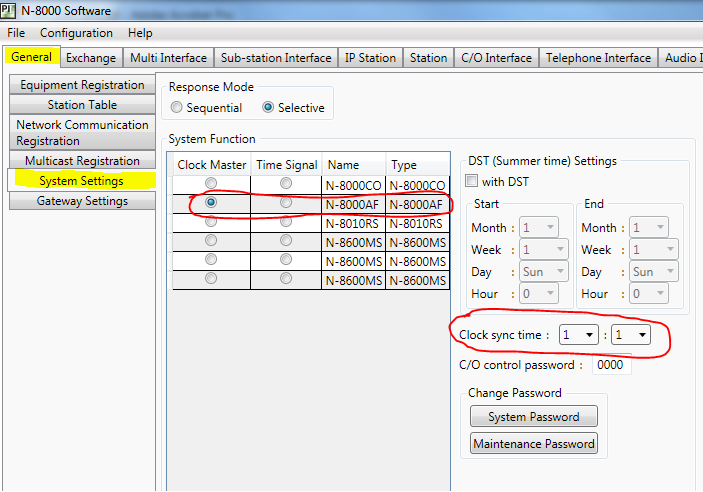Viewport: 703px width, 492px height.
Task: Open DST End Week dropdown
Action: point(654,249)
